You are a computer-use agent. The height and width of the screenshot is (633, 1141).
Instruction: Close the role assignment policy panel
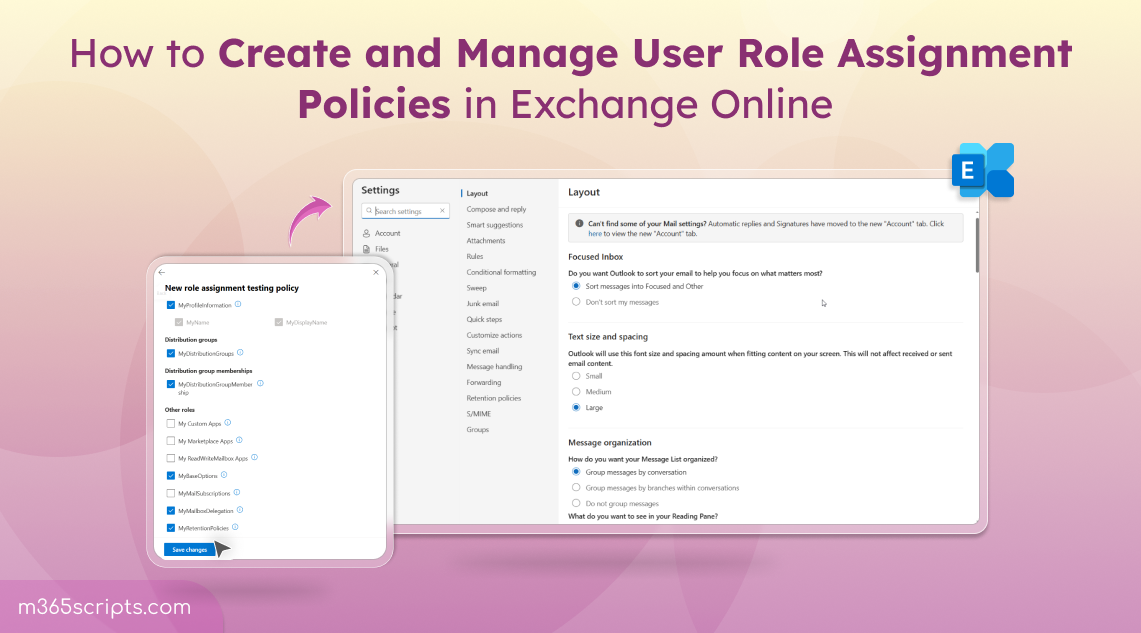point(375,272)
